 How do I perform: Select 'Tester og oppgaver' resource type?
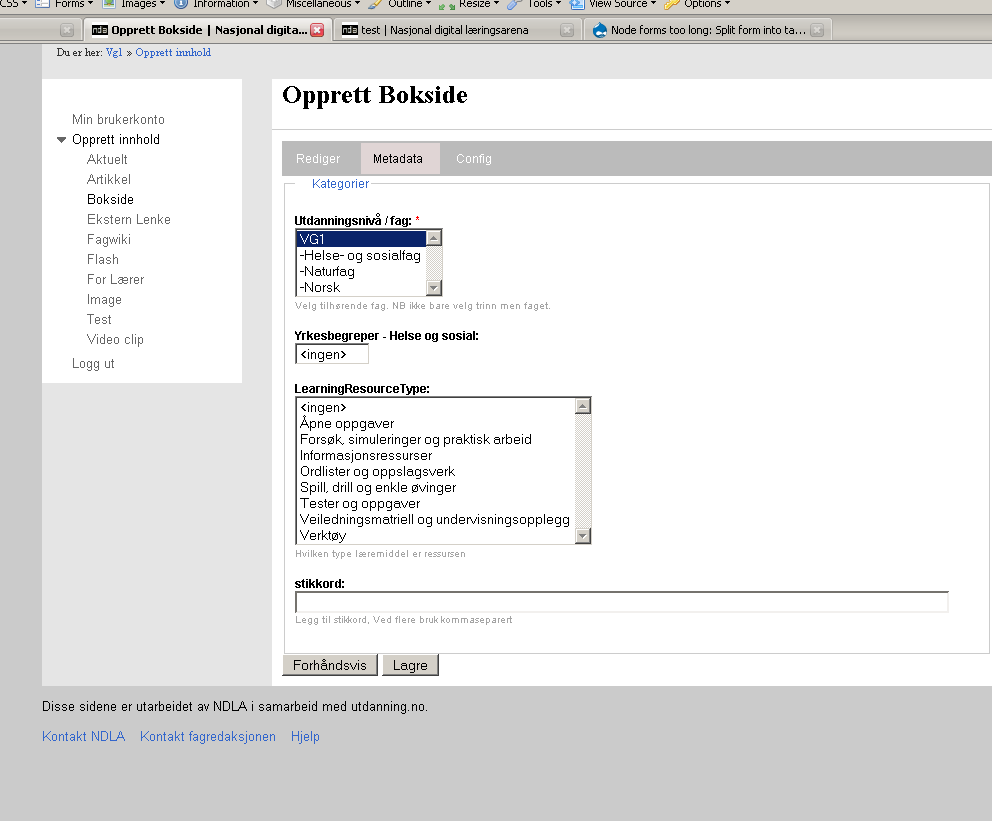click(x=436, y=503)
